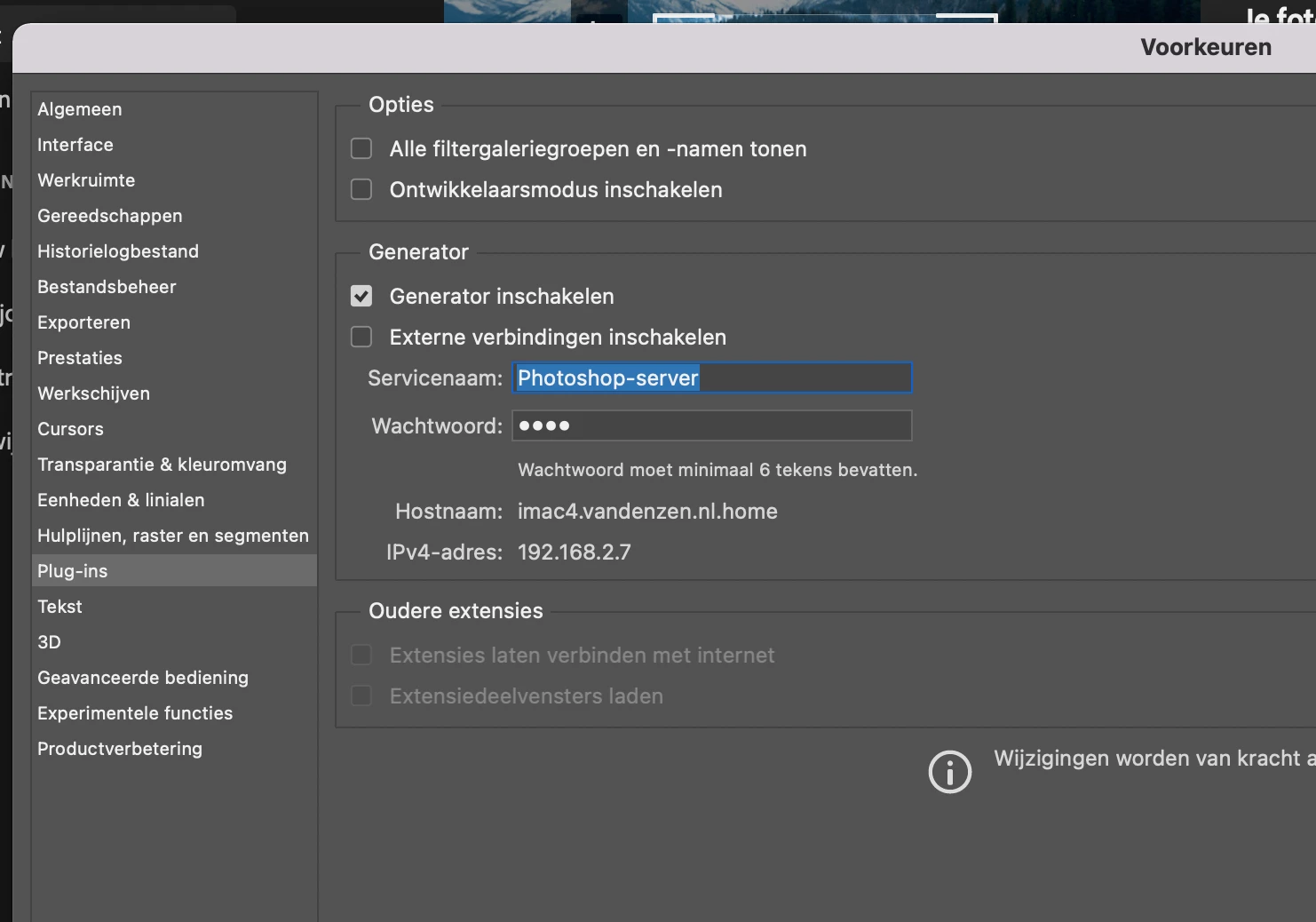The width and height of the screenshot is (1316, 922).
Task: Click the Voorkeuren dialog title
Action: pos(1206,47)
